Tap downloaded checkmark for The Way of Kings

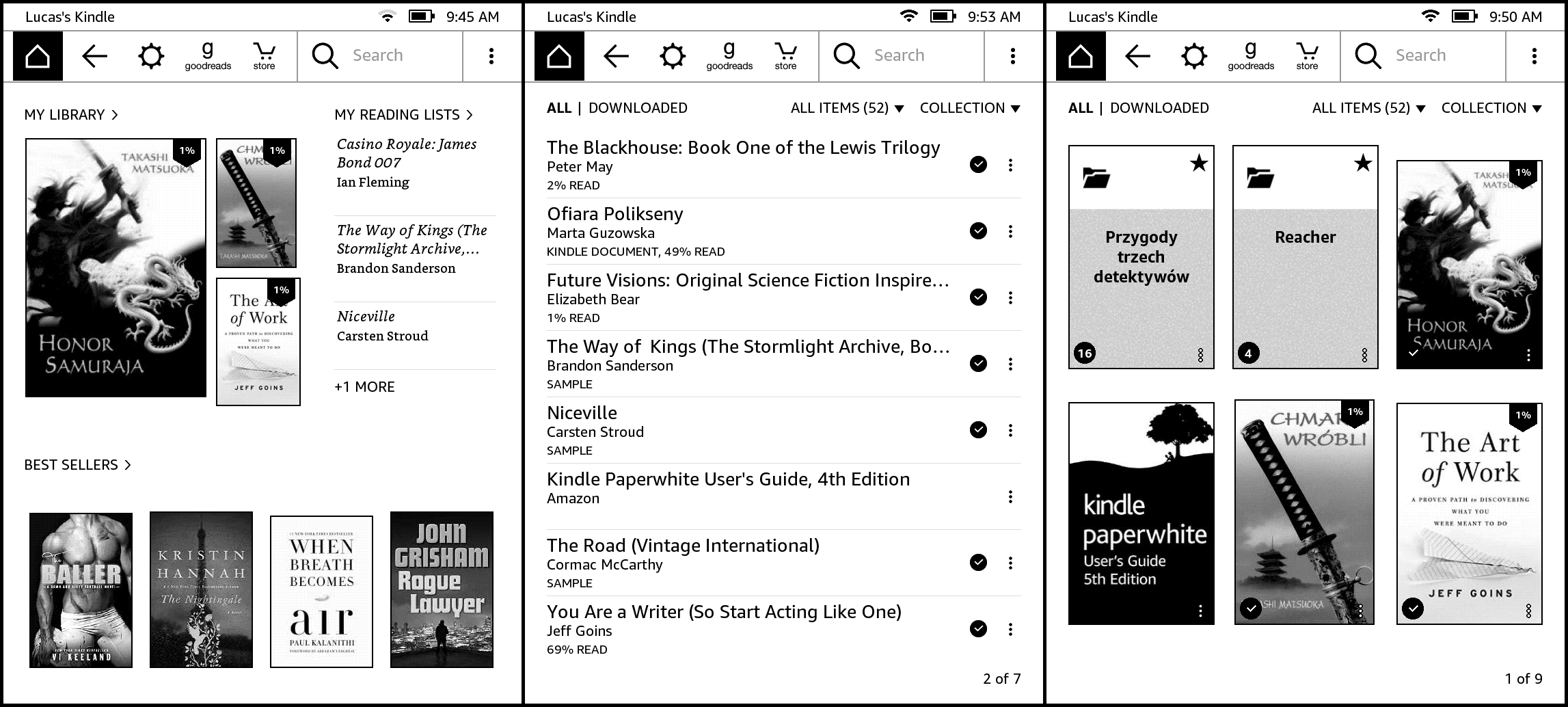(978, 364)
